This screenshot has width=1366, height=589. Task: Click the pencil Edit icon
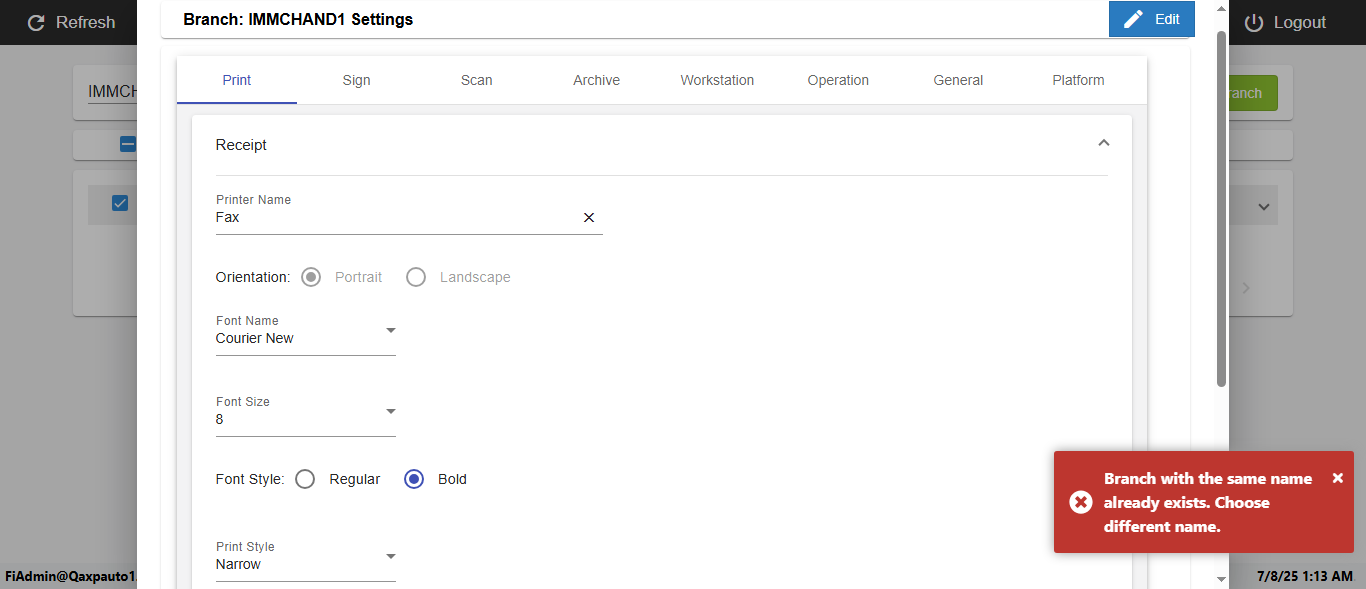pos(1133,19)
